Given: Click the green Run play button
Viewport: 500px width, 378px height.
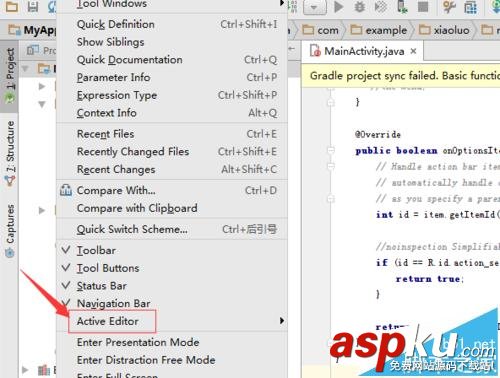Looking at the screenshot, I should 339,7.
